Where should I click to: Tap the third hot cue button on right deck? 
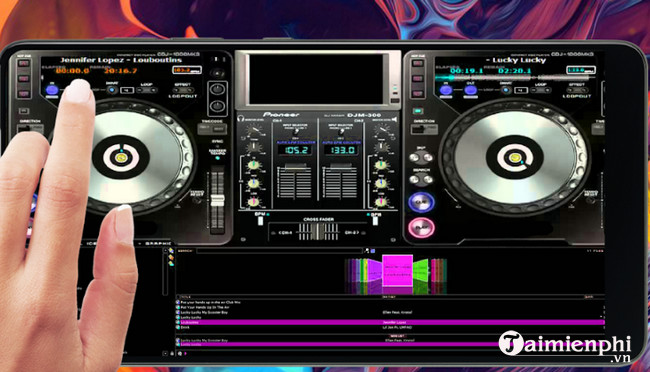point(417,94)
